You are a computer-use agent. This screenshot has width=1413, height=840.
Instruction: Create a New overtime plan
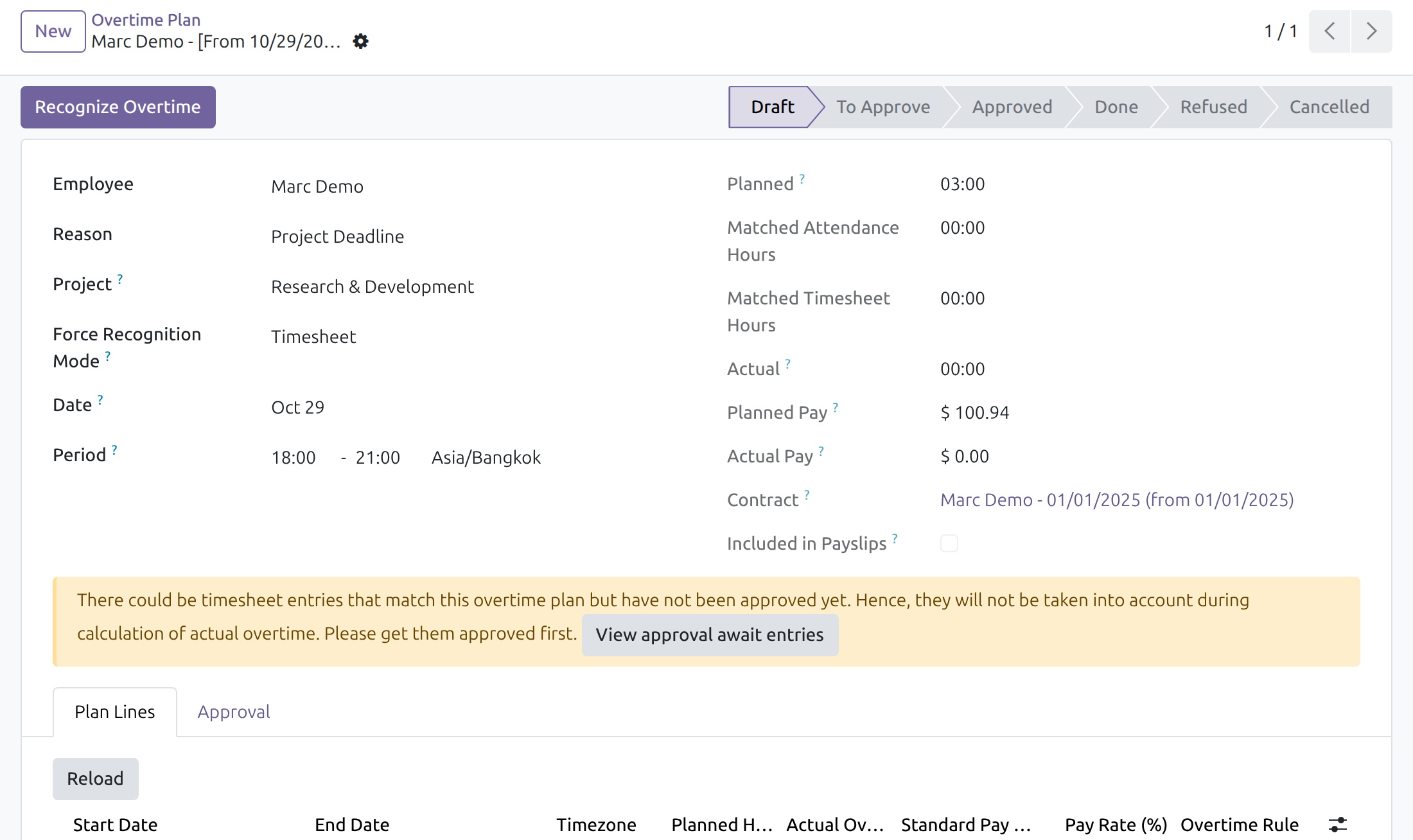pos(53,31)
